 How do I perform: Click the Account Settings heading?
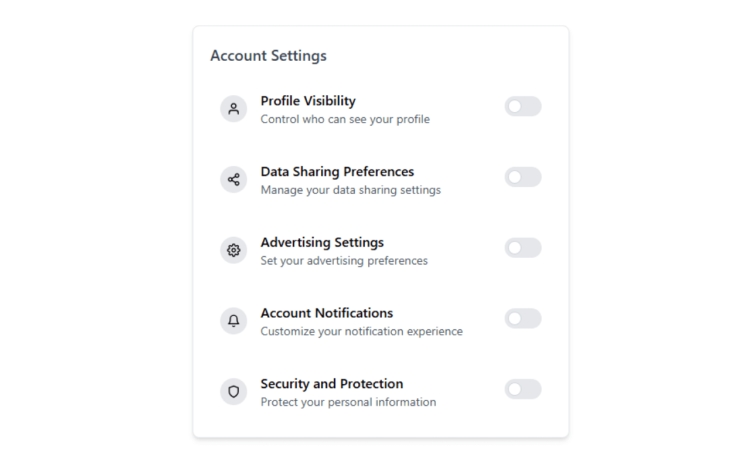tap(268, 55)
